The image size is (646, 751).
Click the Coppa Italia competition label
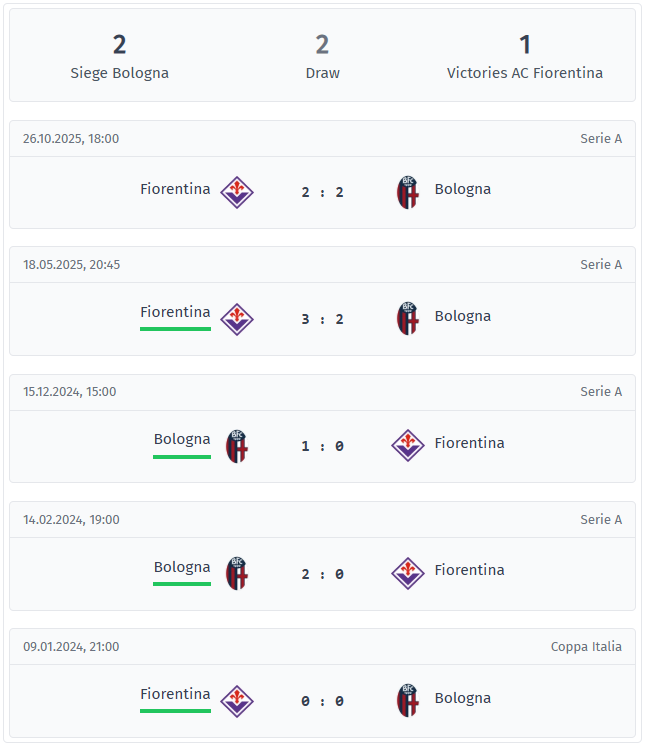coord(586,646)
